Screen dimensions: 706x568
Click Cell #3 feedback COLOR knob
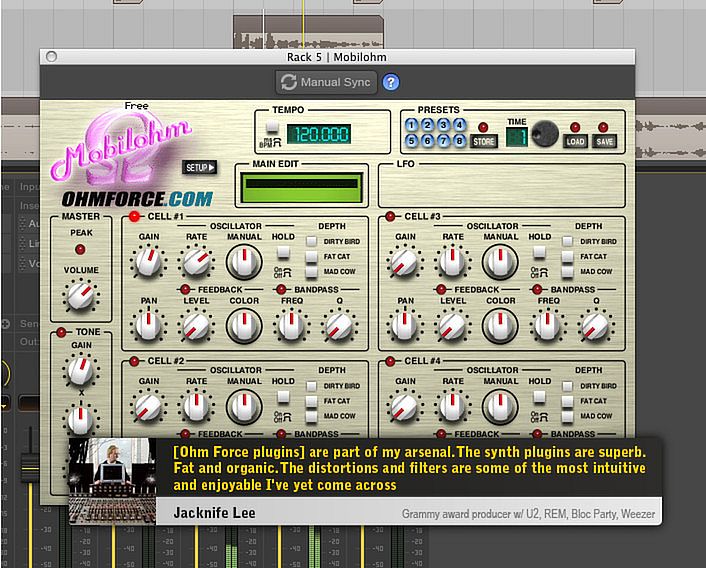pos(500,326)
